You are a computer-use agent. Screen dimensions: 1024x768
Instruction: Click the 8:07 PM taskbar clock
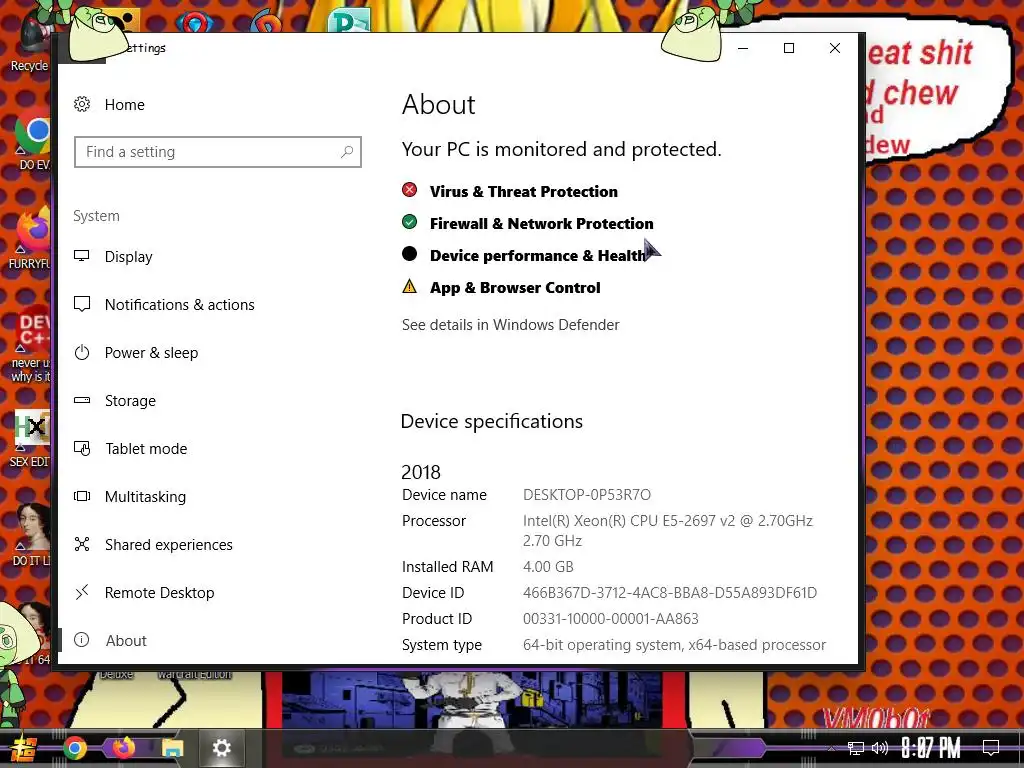tap(931, 748)
